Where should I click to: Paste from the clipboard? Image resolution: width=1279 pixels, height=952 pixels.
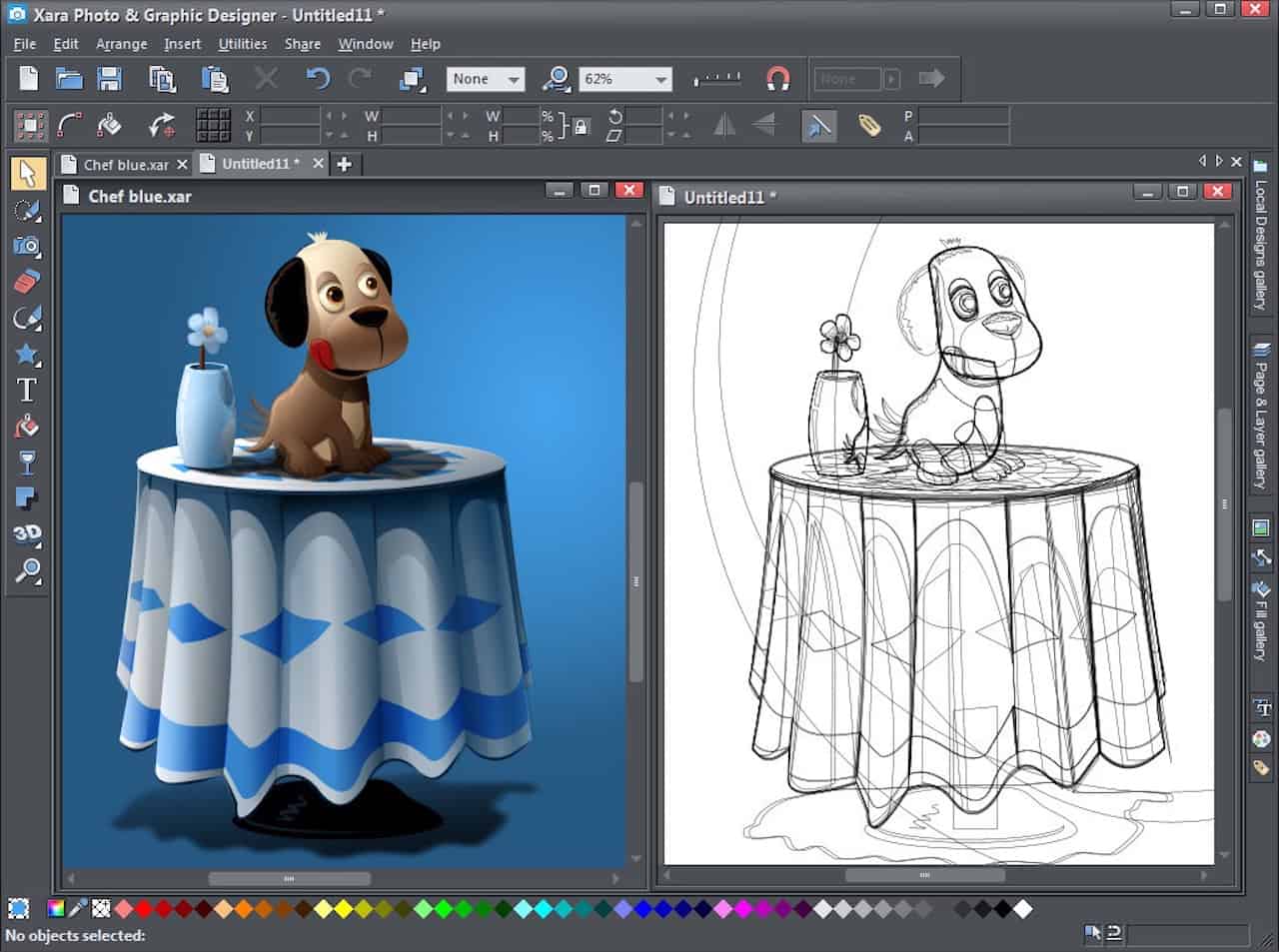[214, 79]
